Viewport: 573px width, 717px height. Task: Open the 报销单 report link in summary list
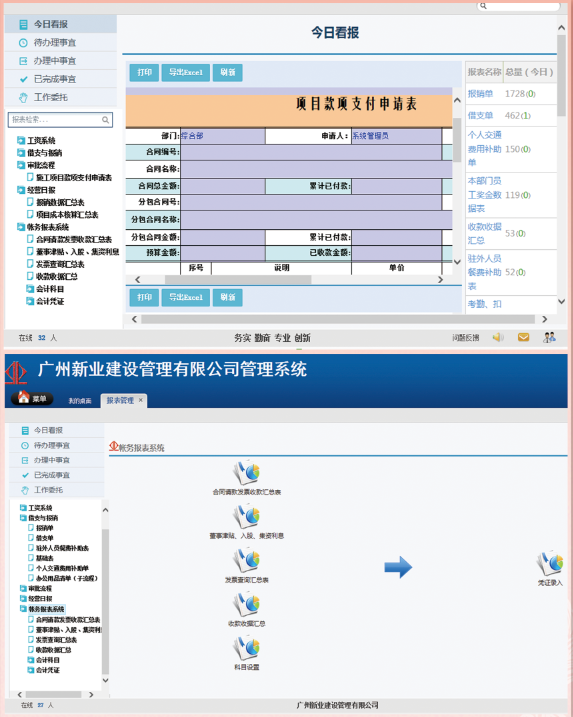click(x=480, y=94)
